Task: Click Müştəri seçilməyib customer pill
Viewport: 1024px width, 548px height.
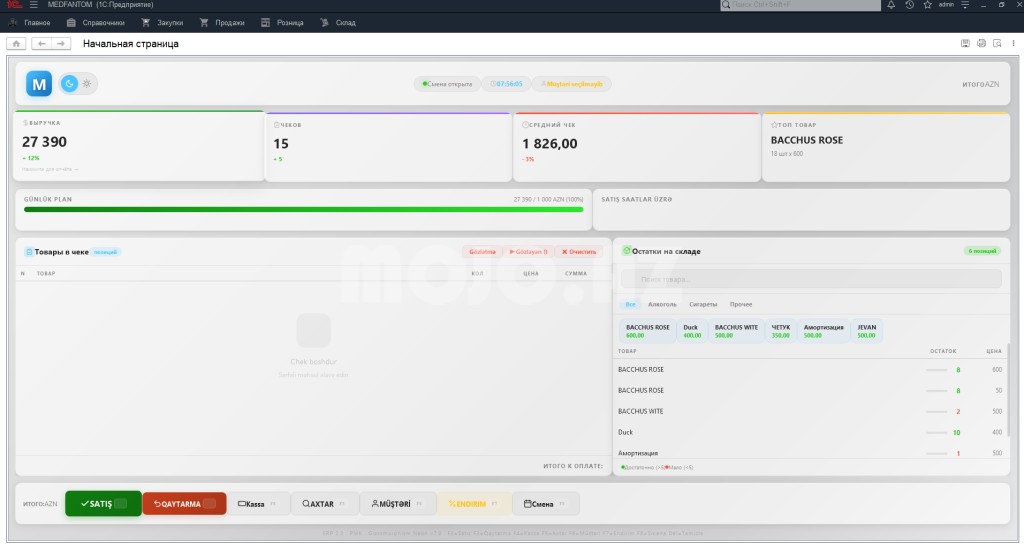Action: pos(572,84)
